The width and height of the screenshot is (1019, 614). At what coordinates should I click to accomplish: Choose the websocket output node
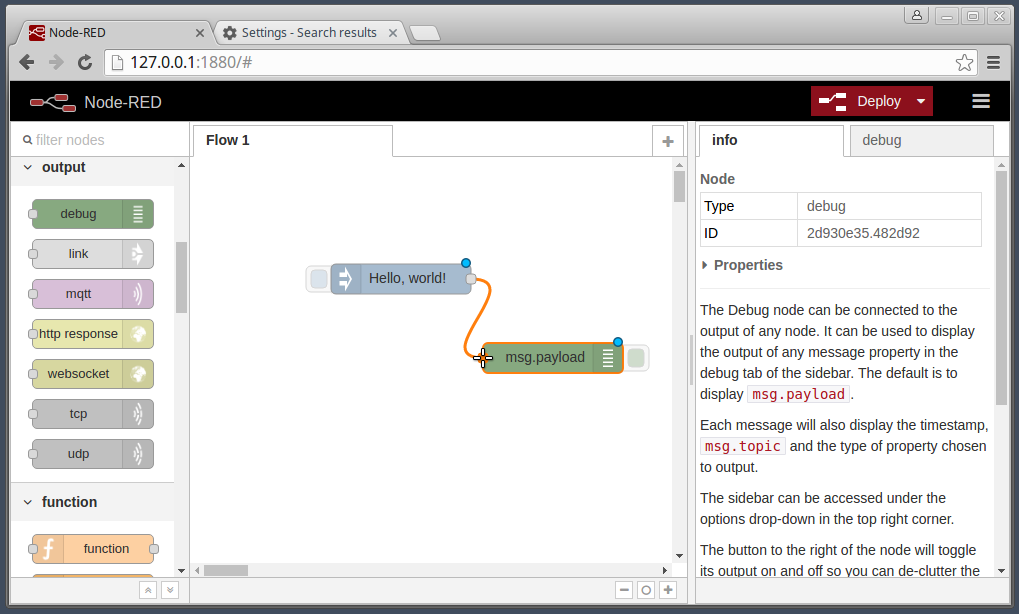[x=92, y=374]
